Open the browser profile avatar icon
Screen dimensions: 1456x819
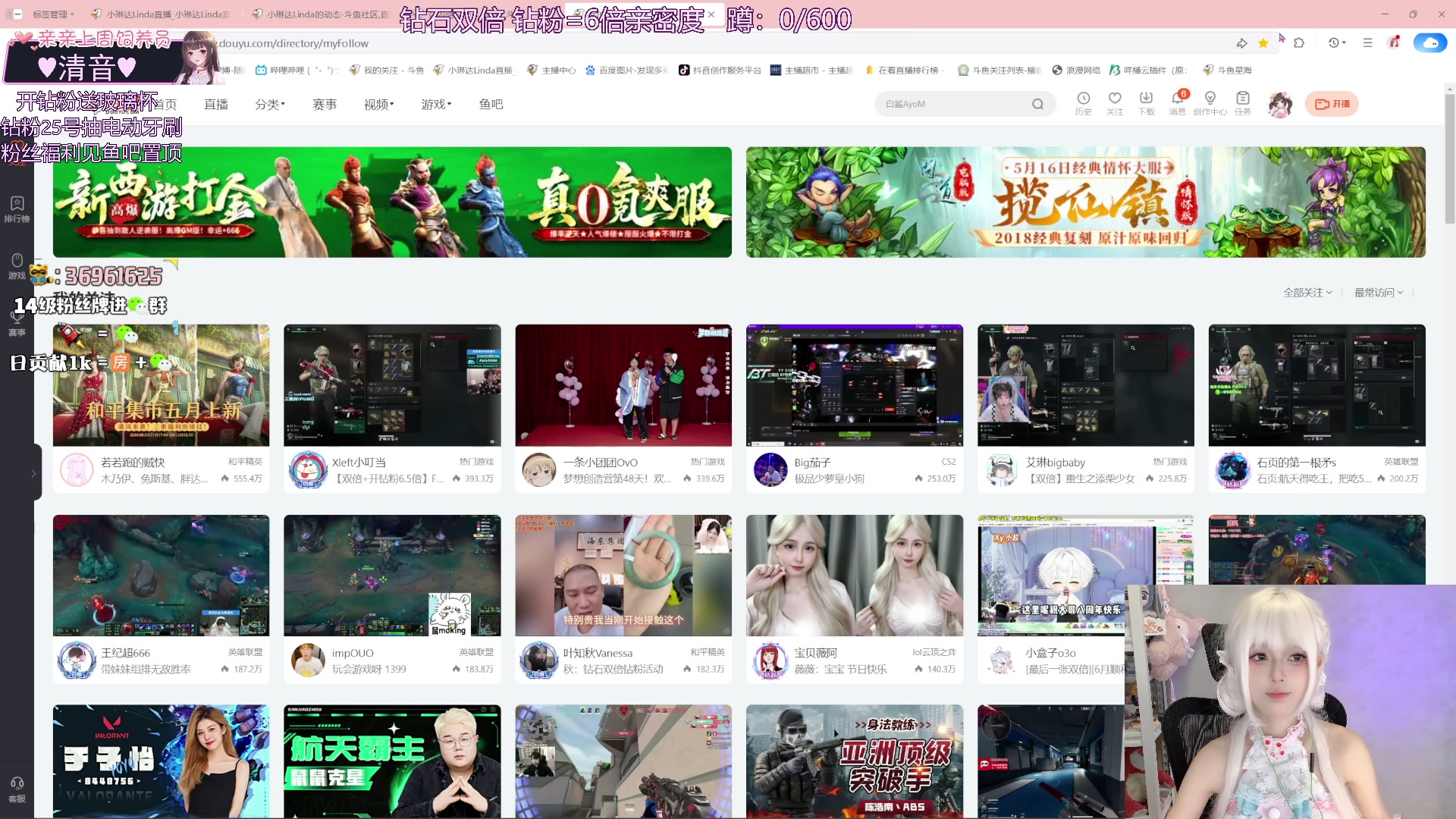pyautogui.click(x=1394, y=42)
